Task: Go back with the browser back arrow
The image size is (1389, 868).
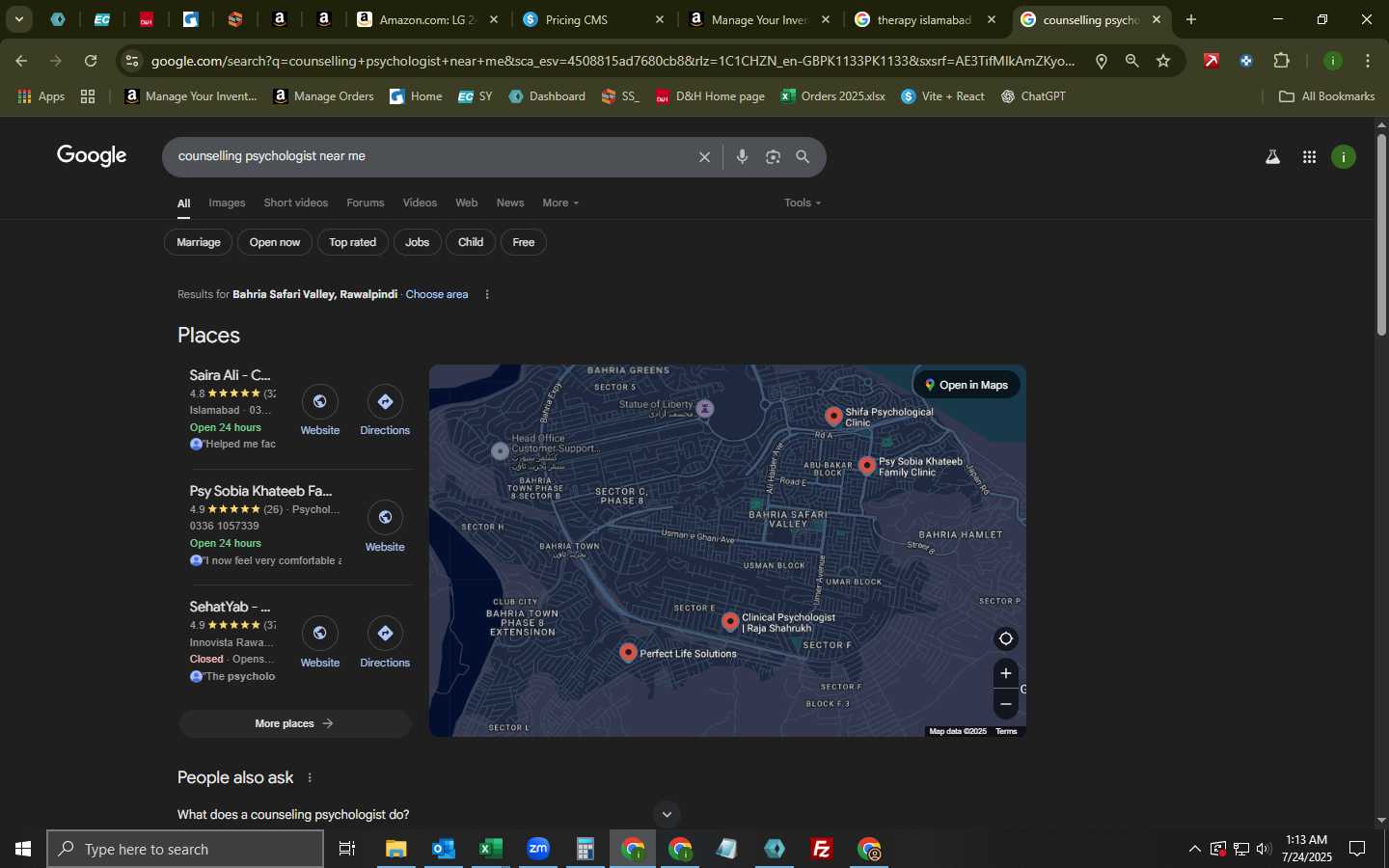Action: (21, 61)
